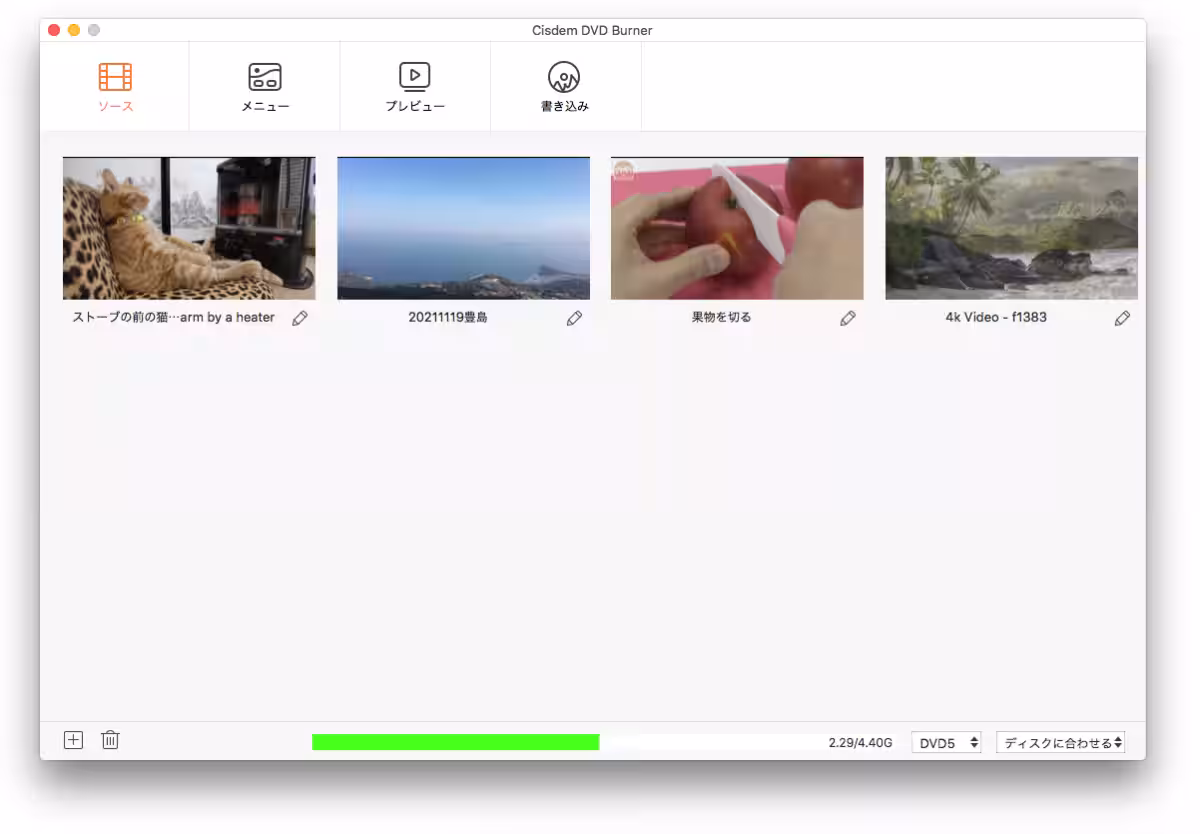Add a new video with plus icon
The image size is (1200, 834).
pyautogui.click(x=73, y=740)
